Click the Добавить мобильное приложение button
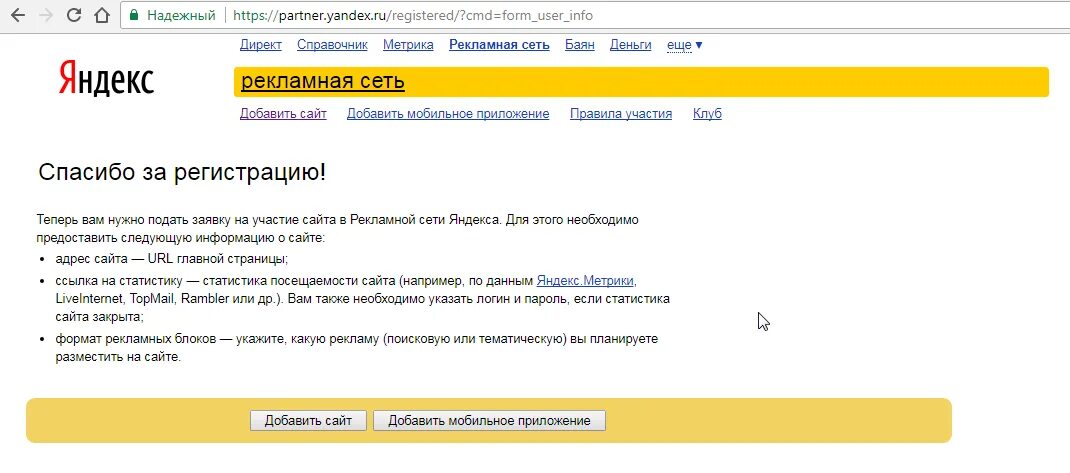This screenshot has height=473, width=1070. pos(489,420)
